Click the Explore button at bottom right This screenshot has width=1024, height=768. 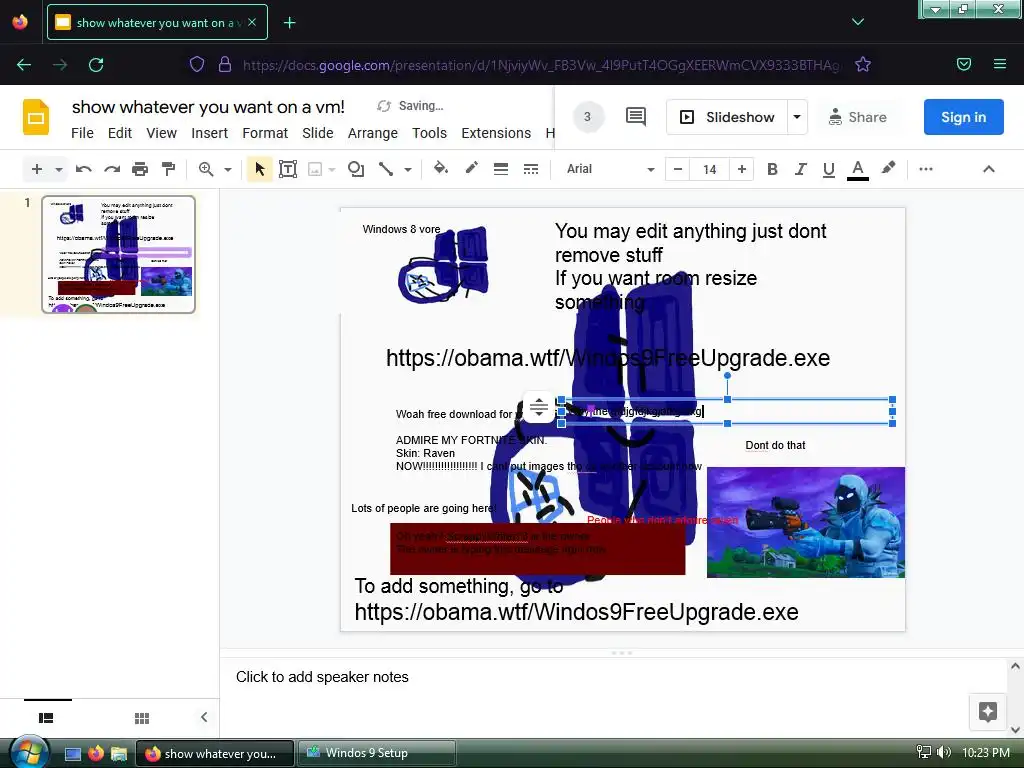pos(987,711)
